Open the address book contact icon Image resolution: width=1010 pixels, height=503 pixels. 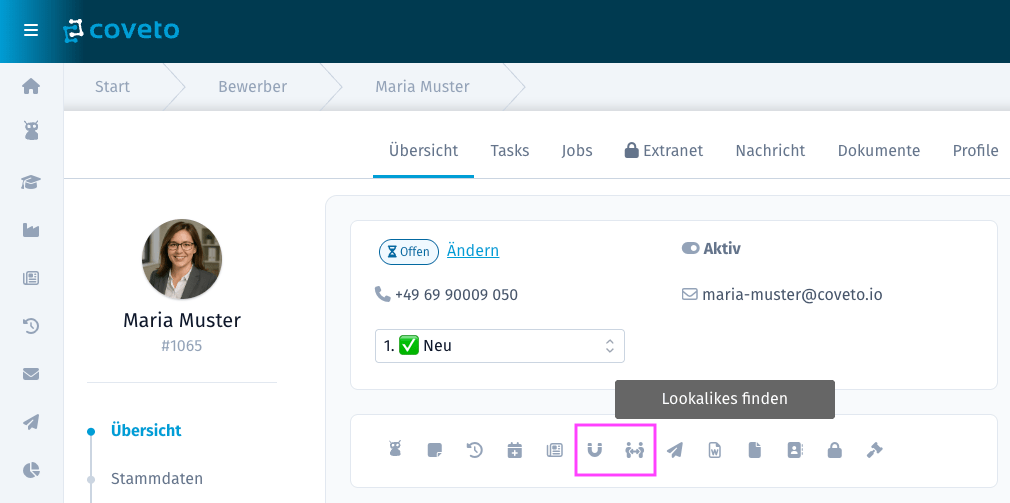(795, 450)
